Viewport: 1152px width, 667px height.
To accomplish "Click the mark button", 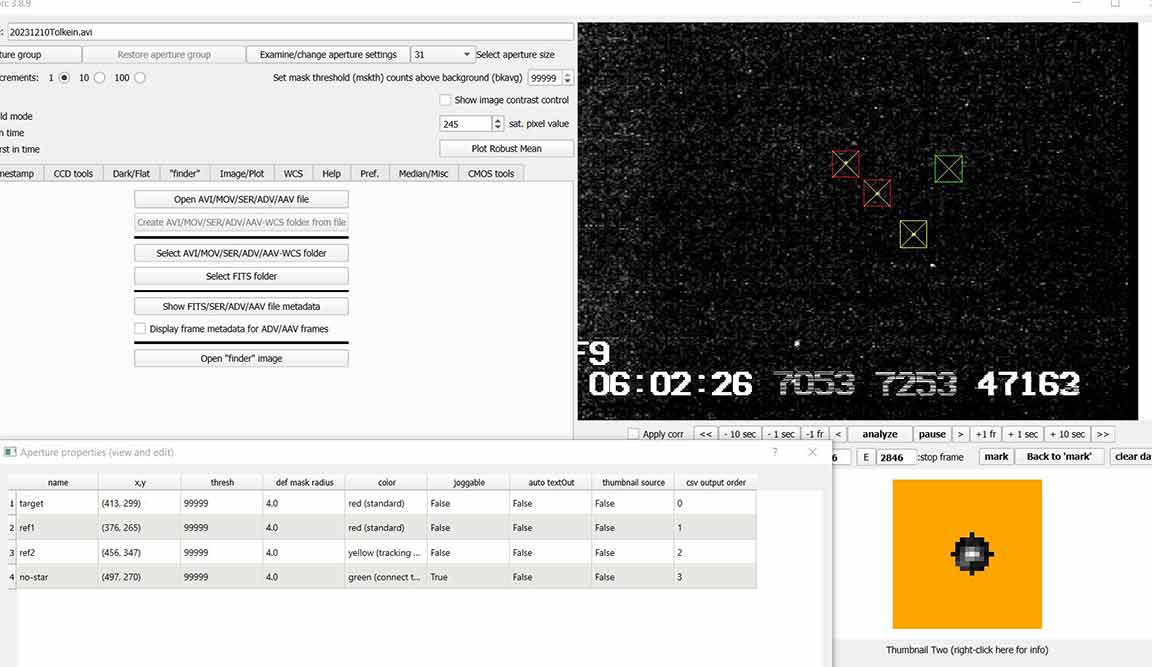I will click(996, 456).
